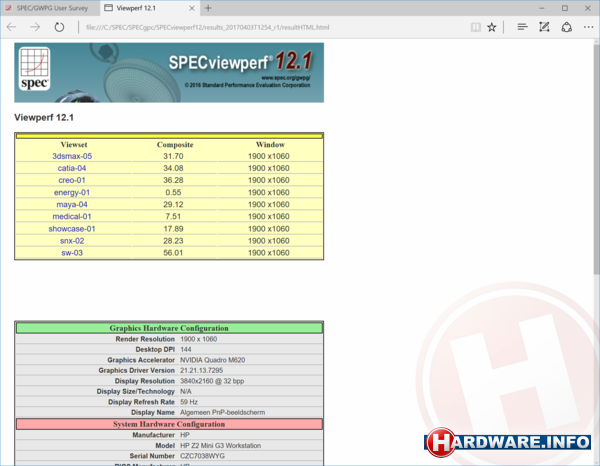Select Algemeen PnP-beeldscherm display name
Screen dimensions: 600x466
(222, 412)
